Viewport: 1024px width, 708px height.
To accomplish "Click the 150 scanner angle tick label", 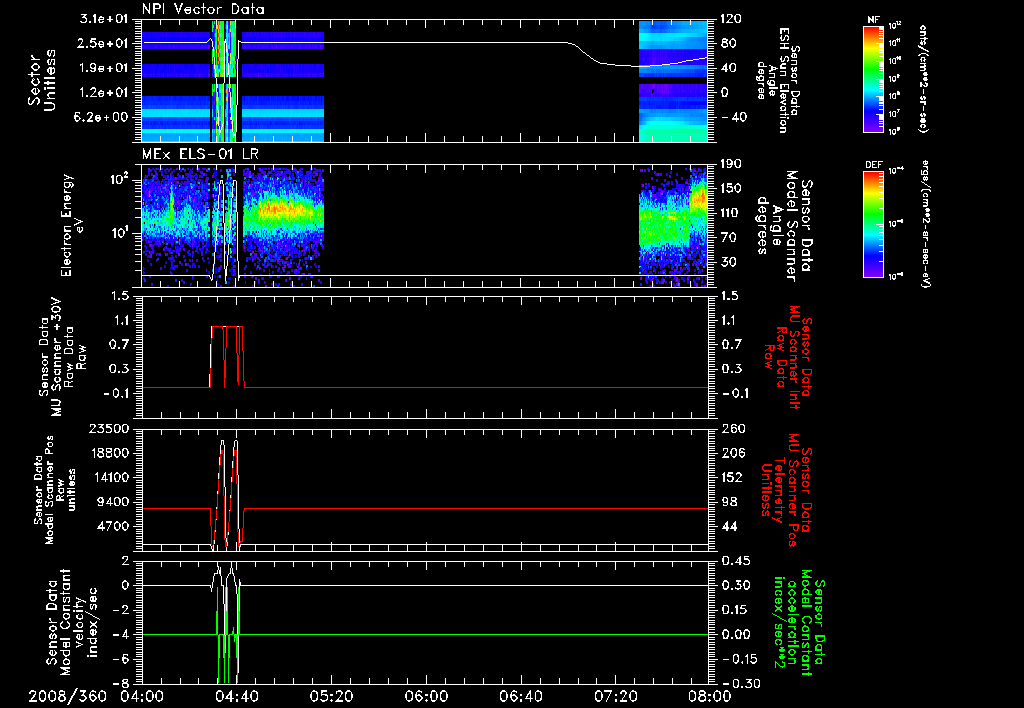I will coord(731,189).
